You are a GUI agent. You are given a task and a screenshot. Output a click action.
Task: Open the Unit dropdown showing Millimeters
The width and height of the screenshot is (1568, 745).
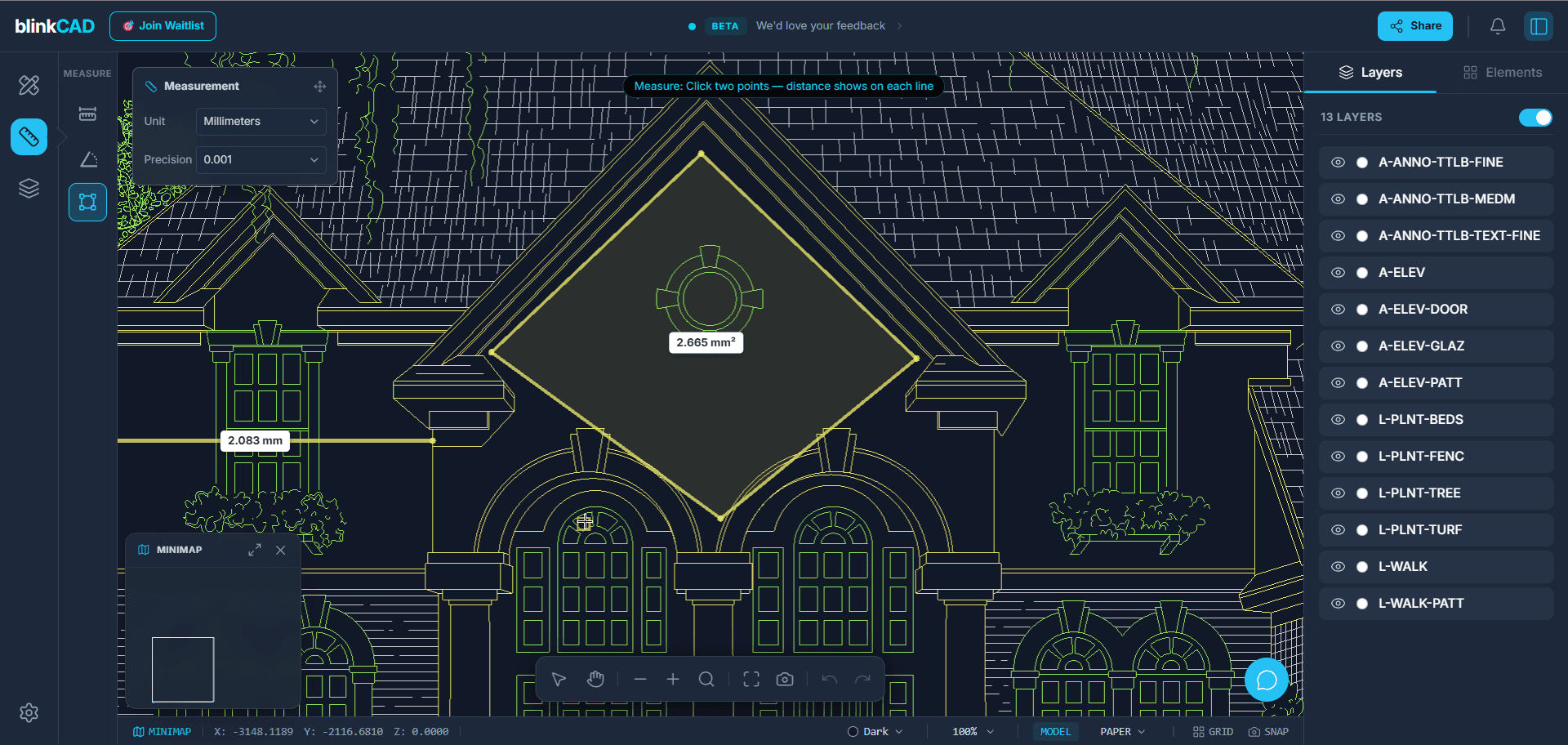point(261,121)
